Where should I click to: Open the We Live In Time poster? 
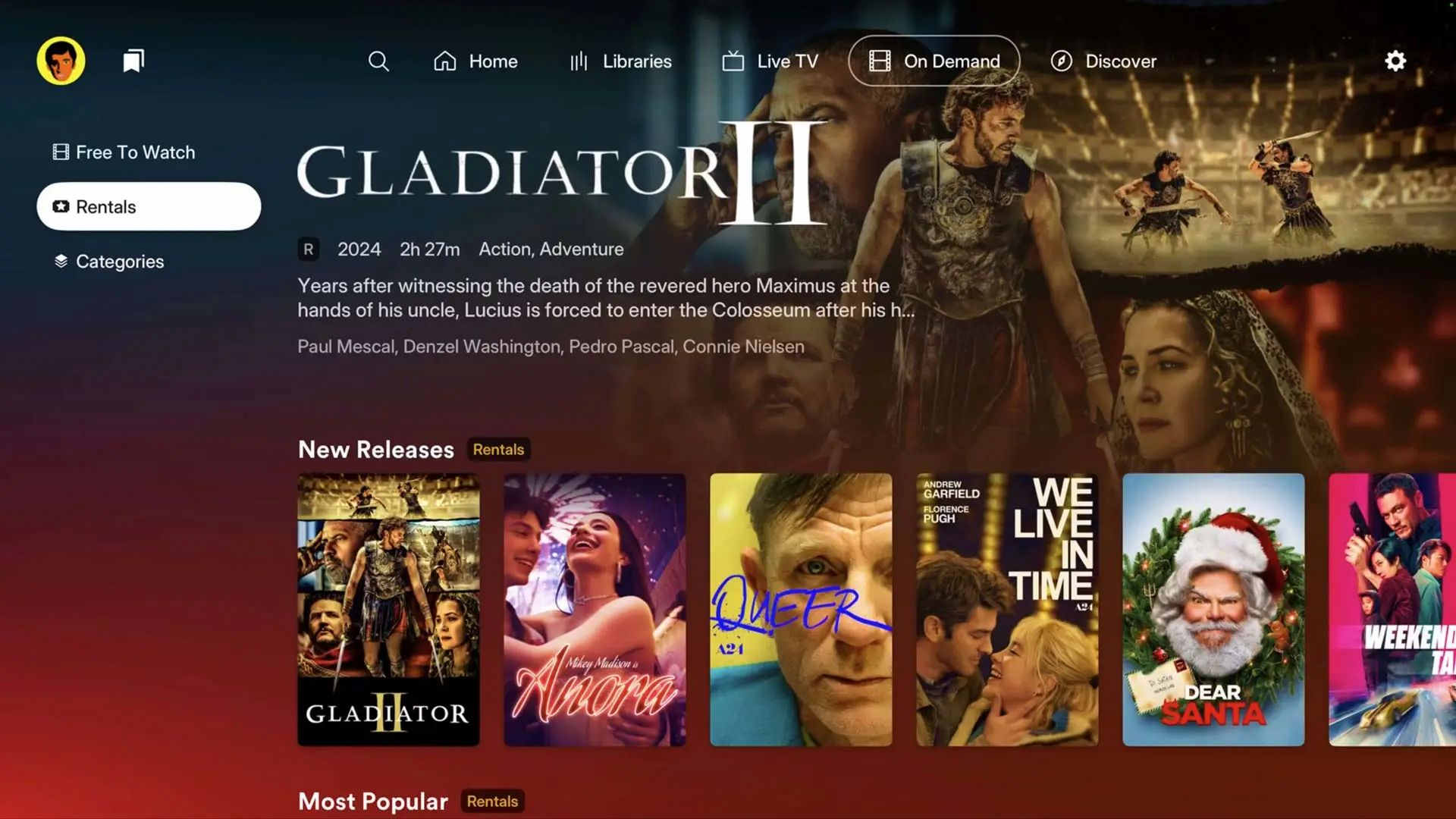[x=1007, y=610]
